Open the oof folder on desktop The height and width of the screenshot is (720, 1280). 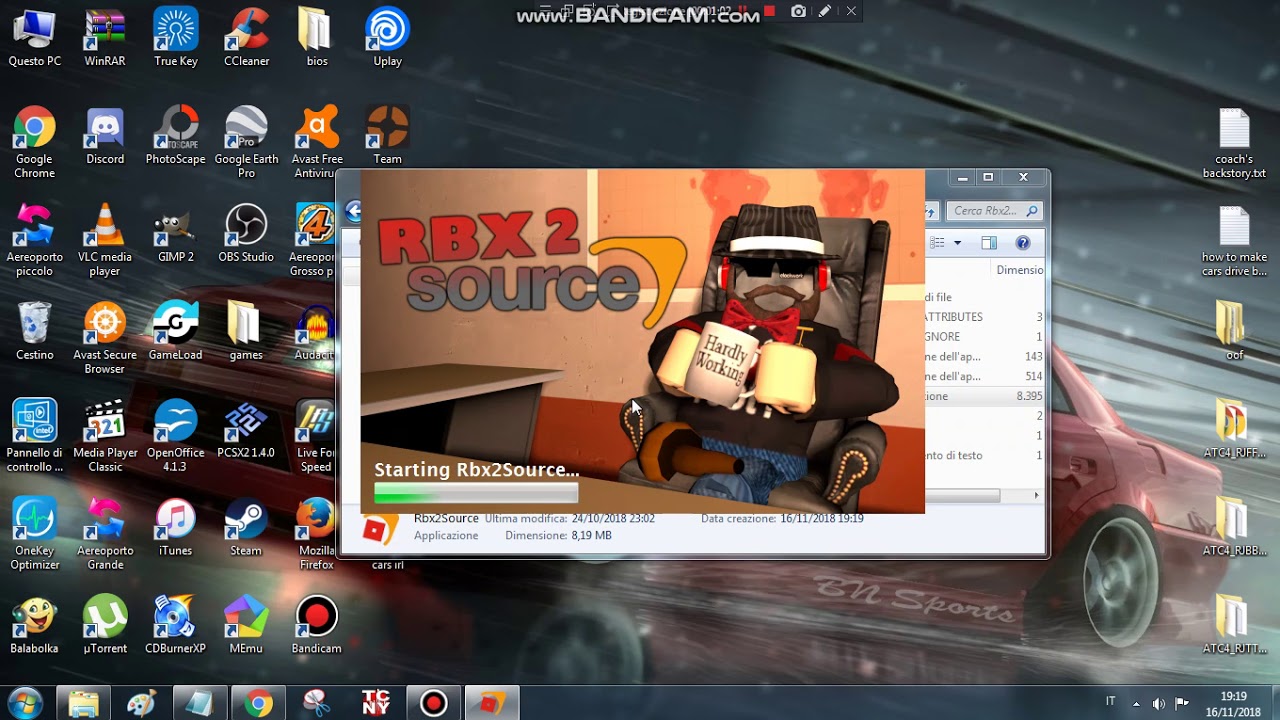coord(1234,331)
